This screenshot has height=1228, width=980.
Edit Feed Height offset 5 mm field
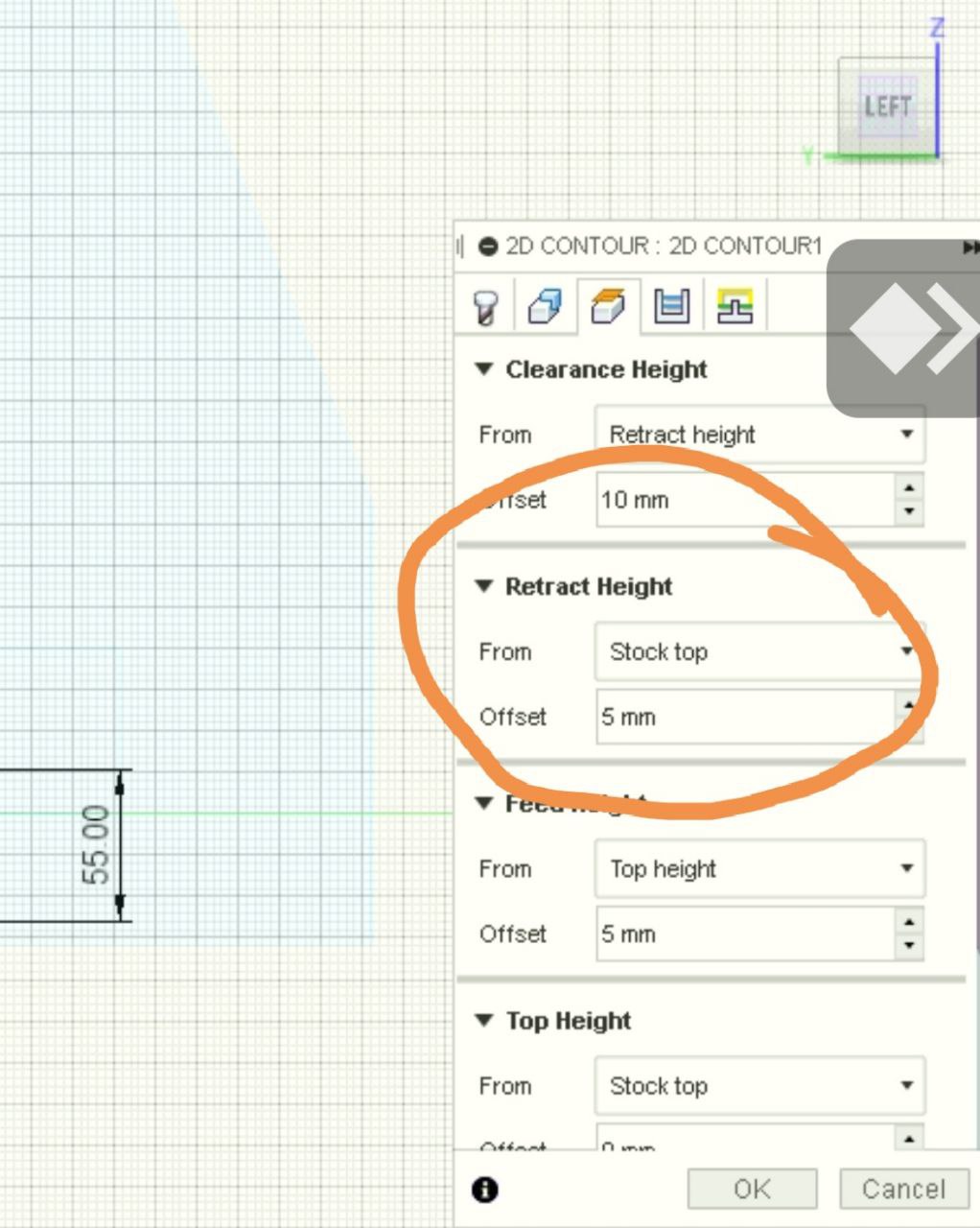(746, 933)
